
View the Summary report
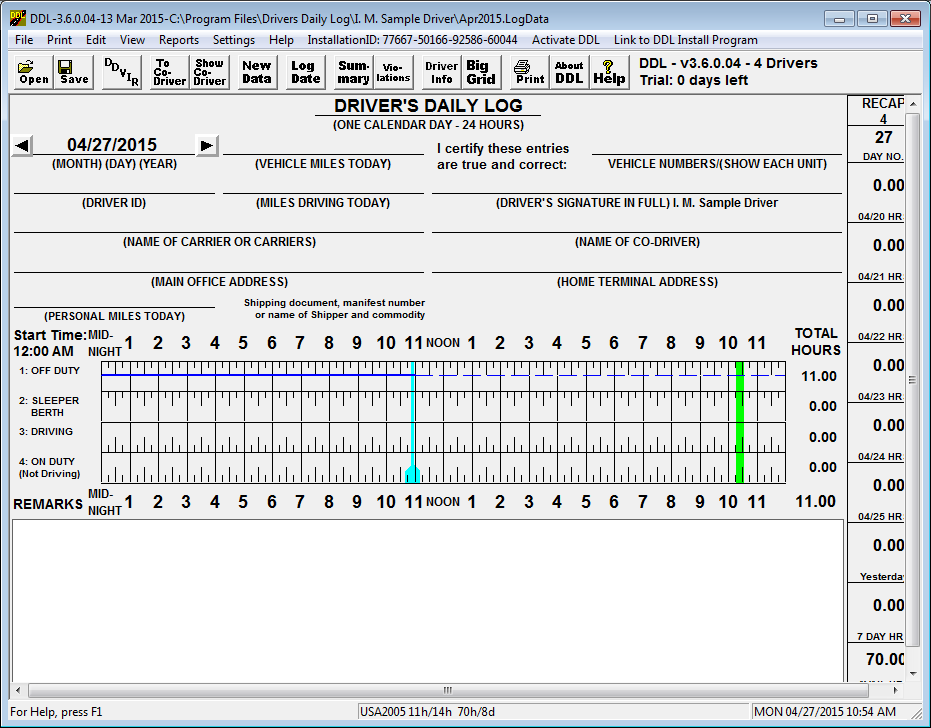click(353, 71)
